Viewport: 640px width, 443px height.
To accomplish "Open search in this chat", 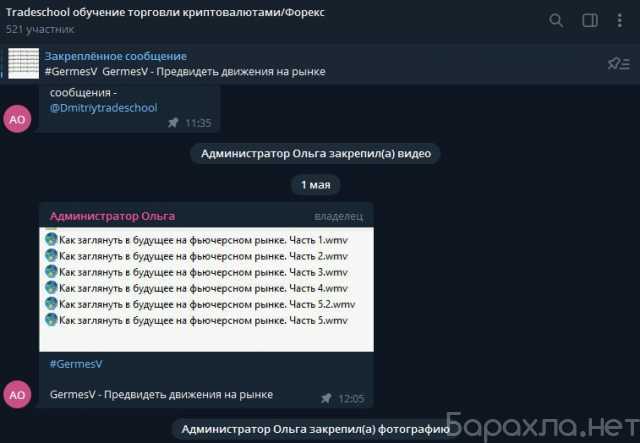I will pos(556,20).
